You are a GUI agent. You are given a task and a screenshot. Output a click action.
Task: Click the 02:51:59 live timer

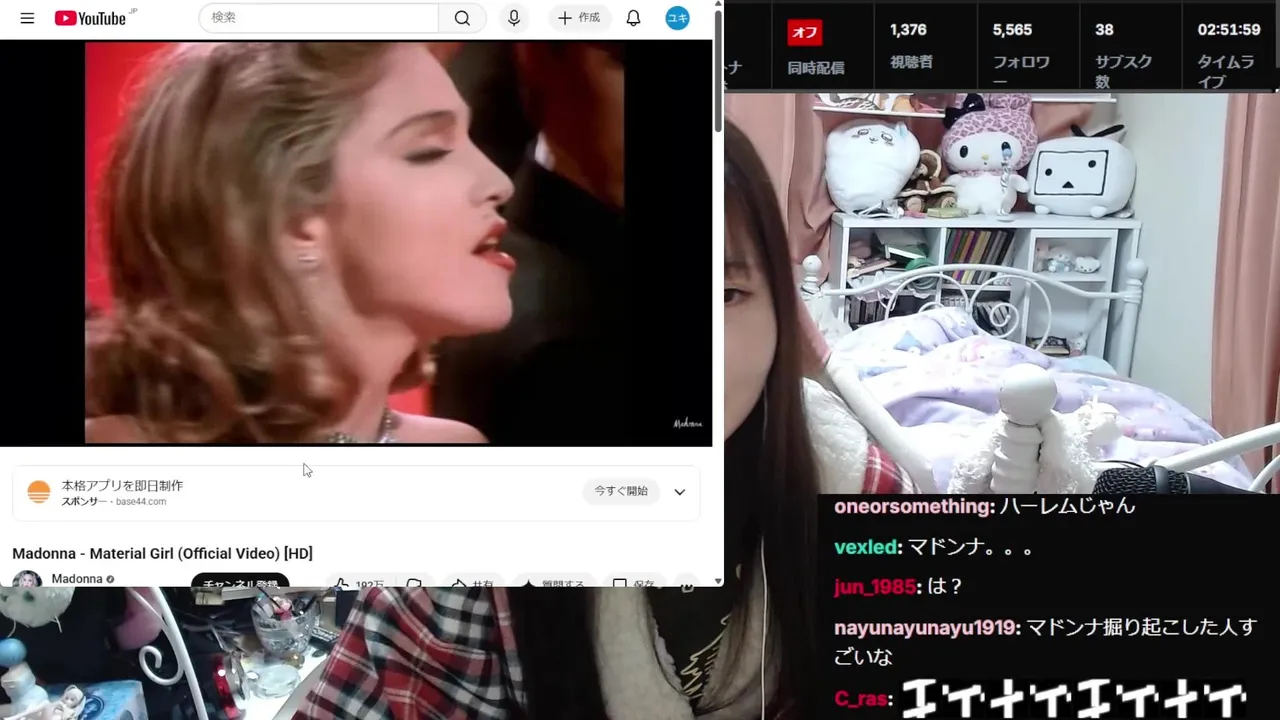[x=1229, y=30]
